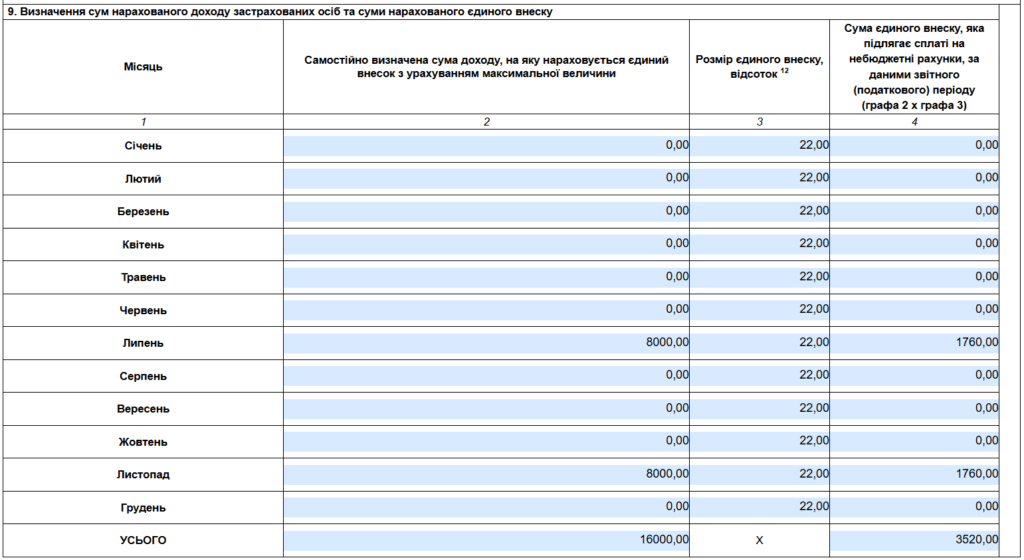1024x560 pixels.
Task: Select the УСЬОГО total contribution field 3520,00
Action: [x=914, y=540]
